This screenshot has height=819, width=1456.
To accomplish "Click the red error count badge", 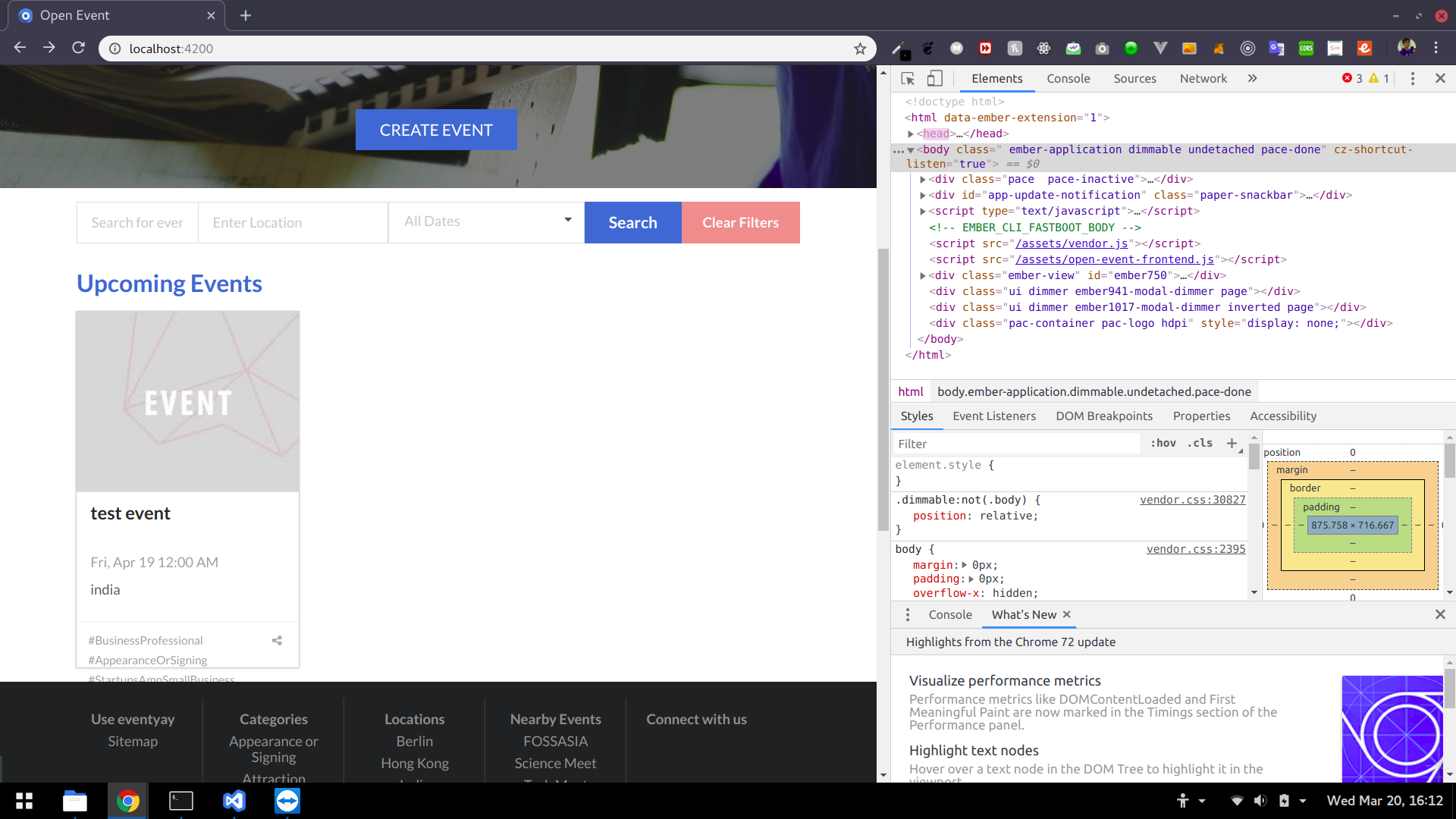I will pos(1352,78).
